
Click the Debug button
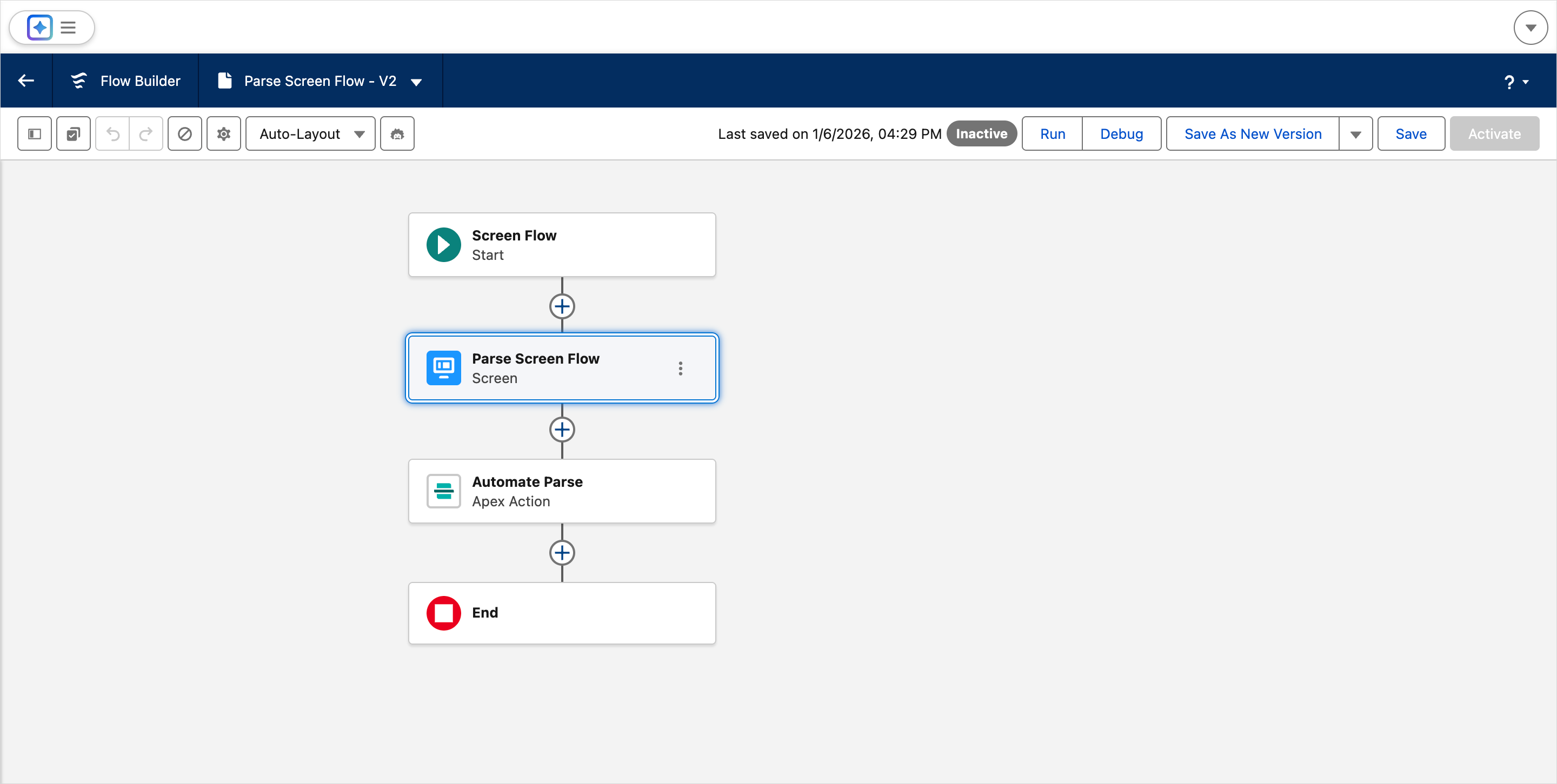tap(1121, 133)
